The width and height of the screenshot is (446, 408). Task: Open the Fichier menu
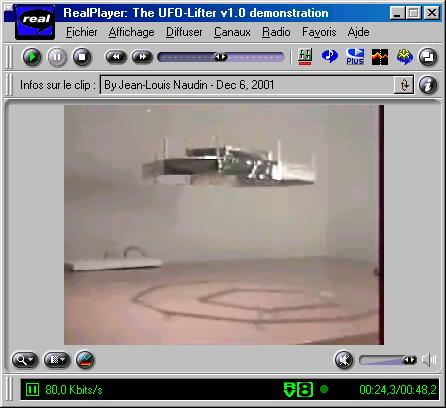coord(82,32)
